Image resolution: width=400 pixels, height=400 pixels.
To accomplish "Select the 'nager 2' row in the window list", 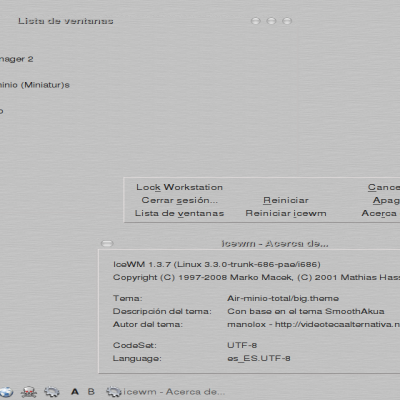I will point(17,59).
